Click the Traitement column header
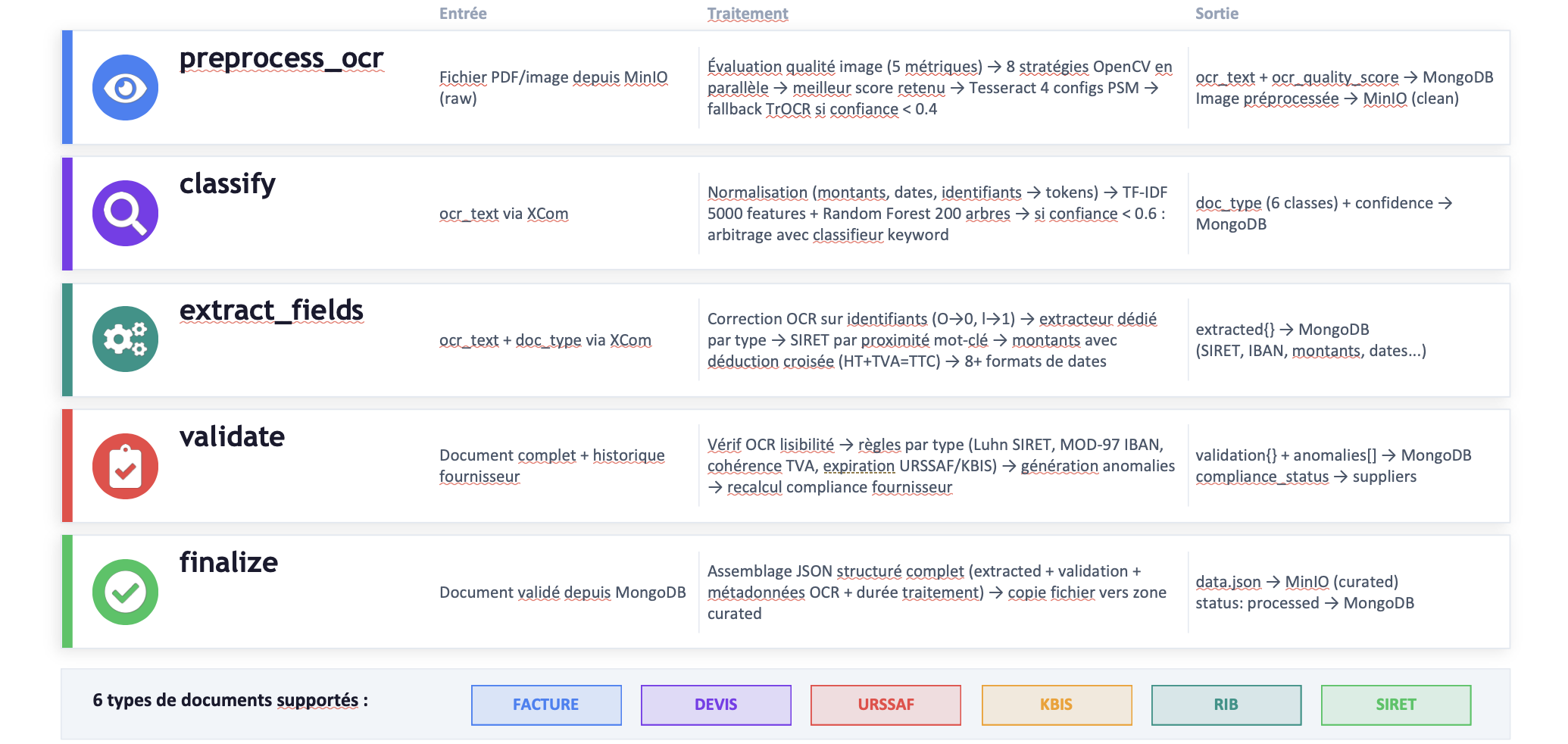Screen dimensions: 1568x744 coord(748,14)
